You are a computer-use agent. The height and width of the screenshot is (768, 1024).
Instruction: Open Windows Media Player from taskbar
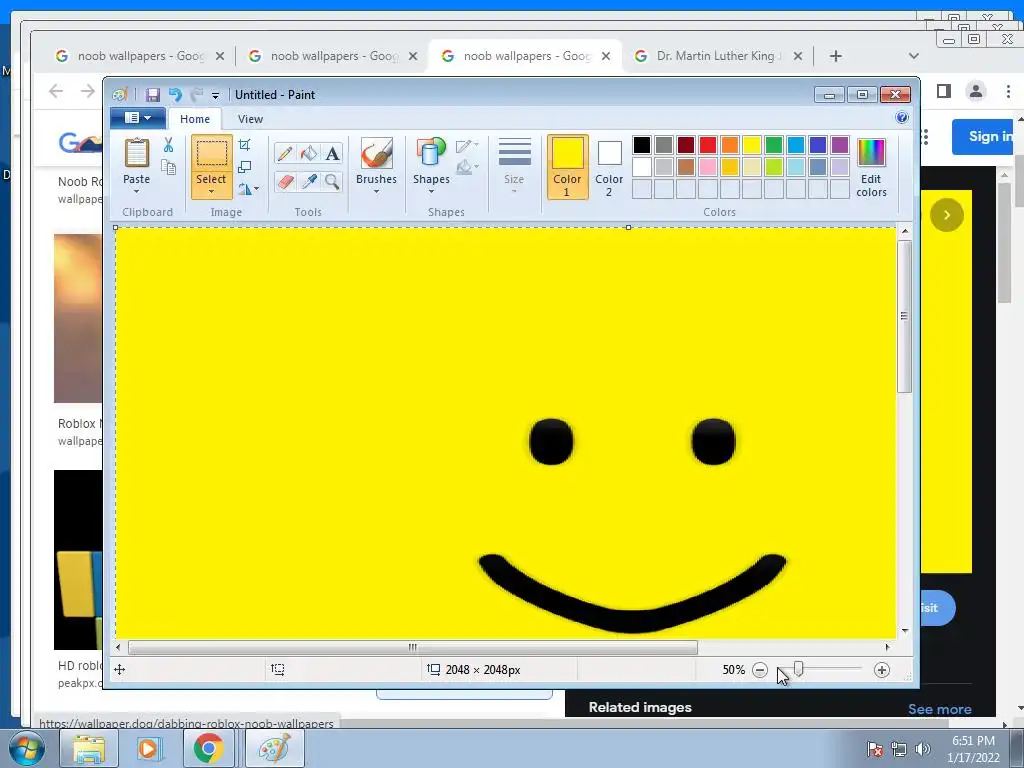tap(149, 748)
